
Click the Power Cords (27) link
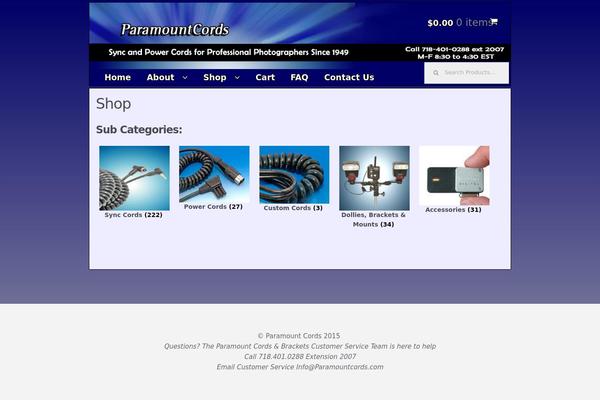tap(213, 207)
